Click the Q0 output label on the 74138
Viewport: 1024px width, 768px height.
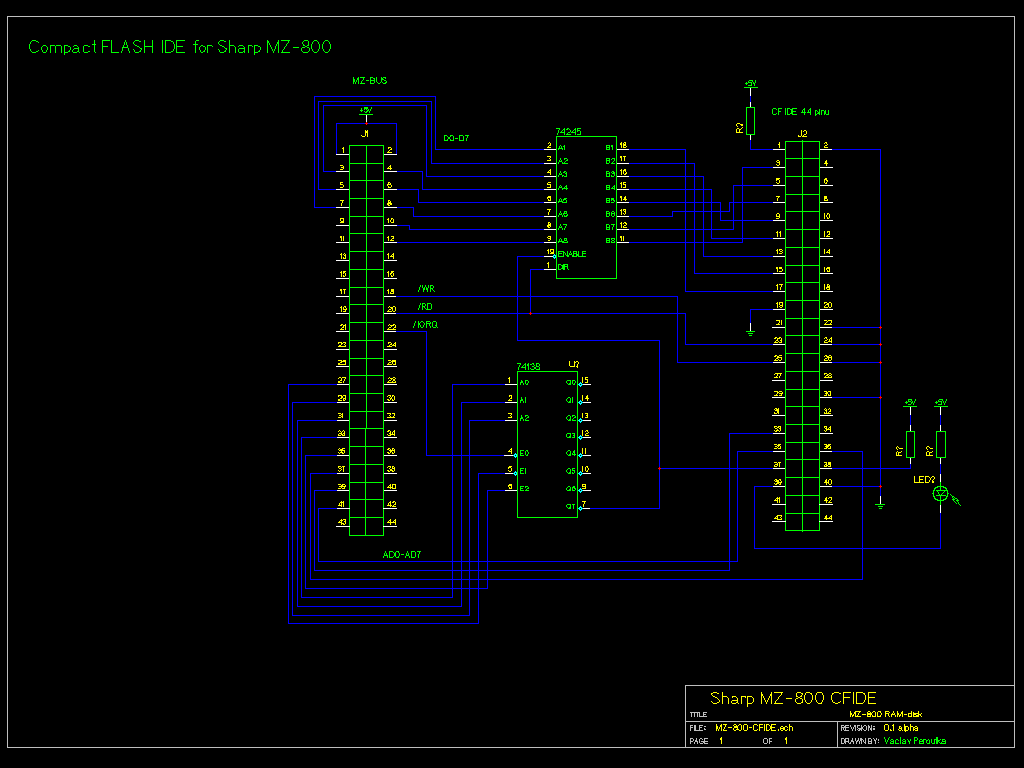tap(571, 383)
